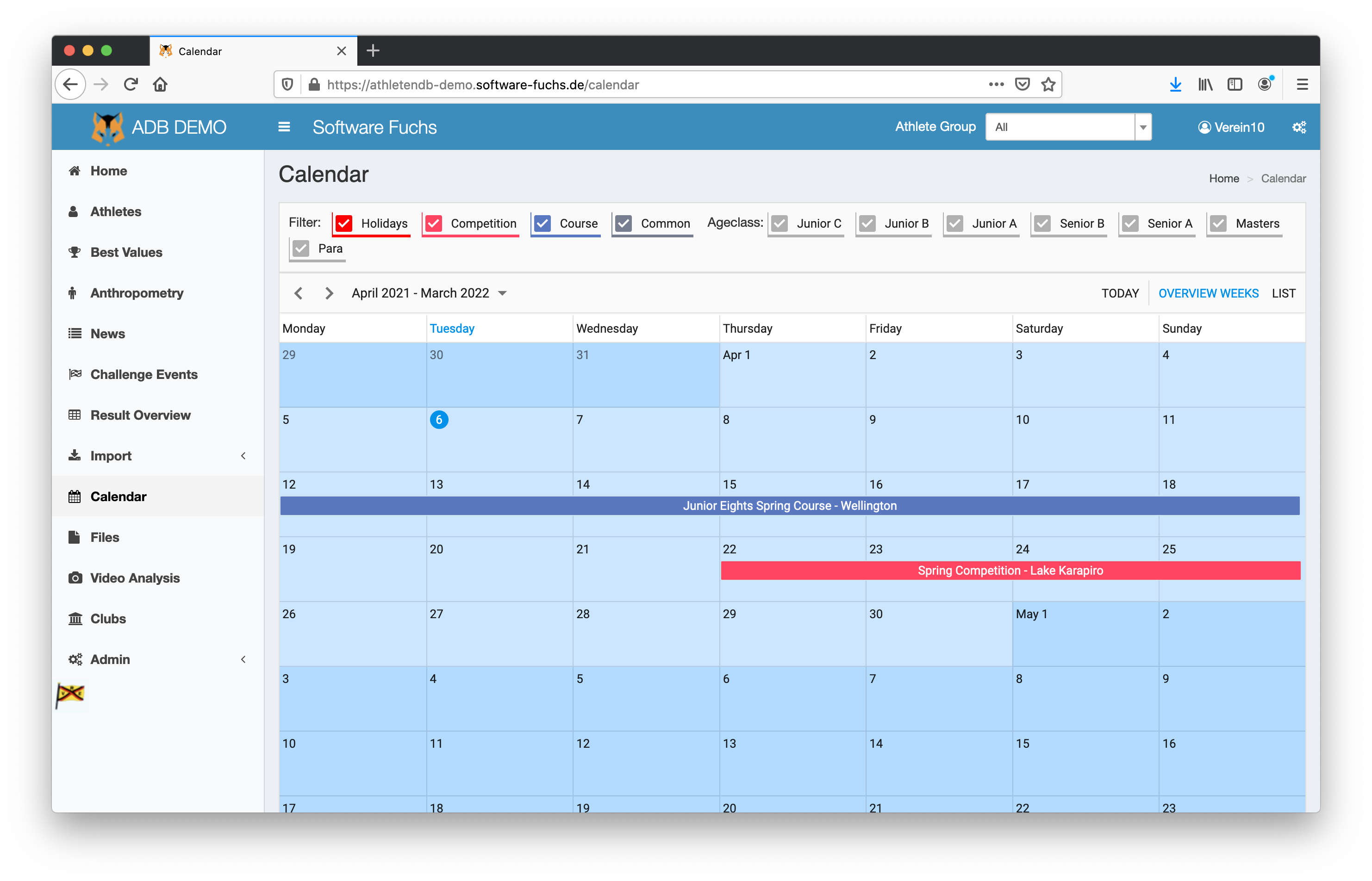Open Firefox account icon

(x=1265, y=85)
